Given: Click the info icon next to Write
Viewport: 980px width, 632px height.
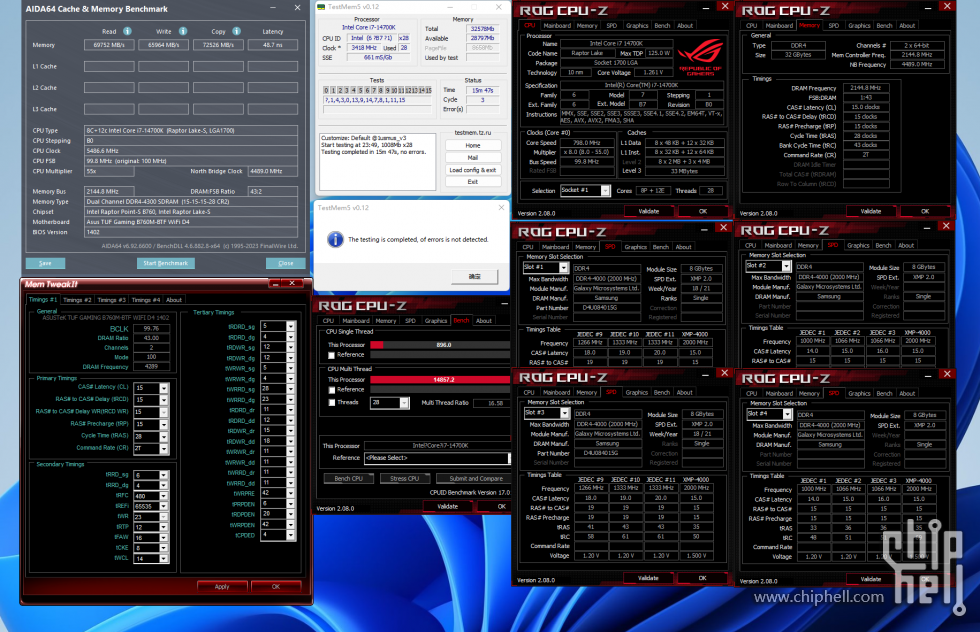Looking at the screenshot, I should [183, 31].
